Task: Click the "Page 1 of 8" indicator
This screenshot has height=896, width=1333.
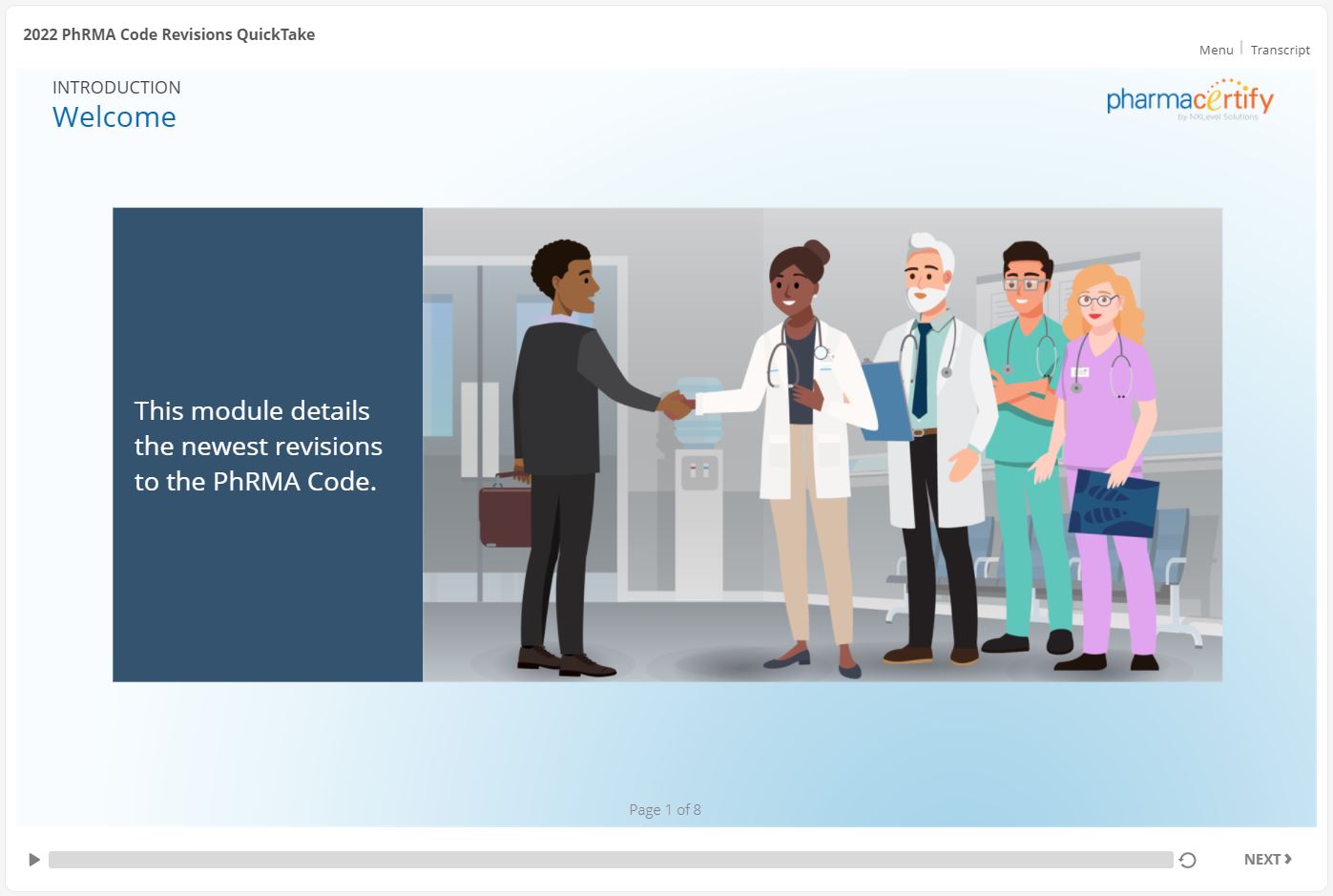Action: click(x=665, y=809)
